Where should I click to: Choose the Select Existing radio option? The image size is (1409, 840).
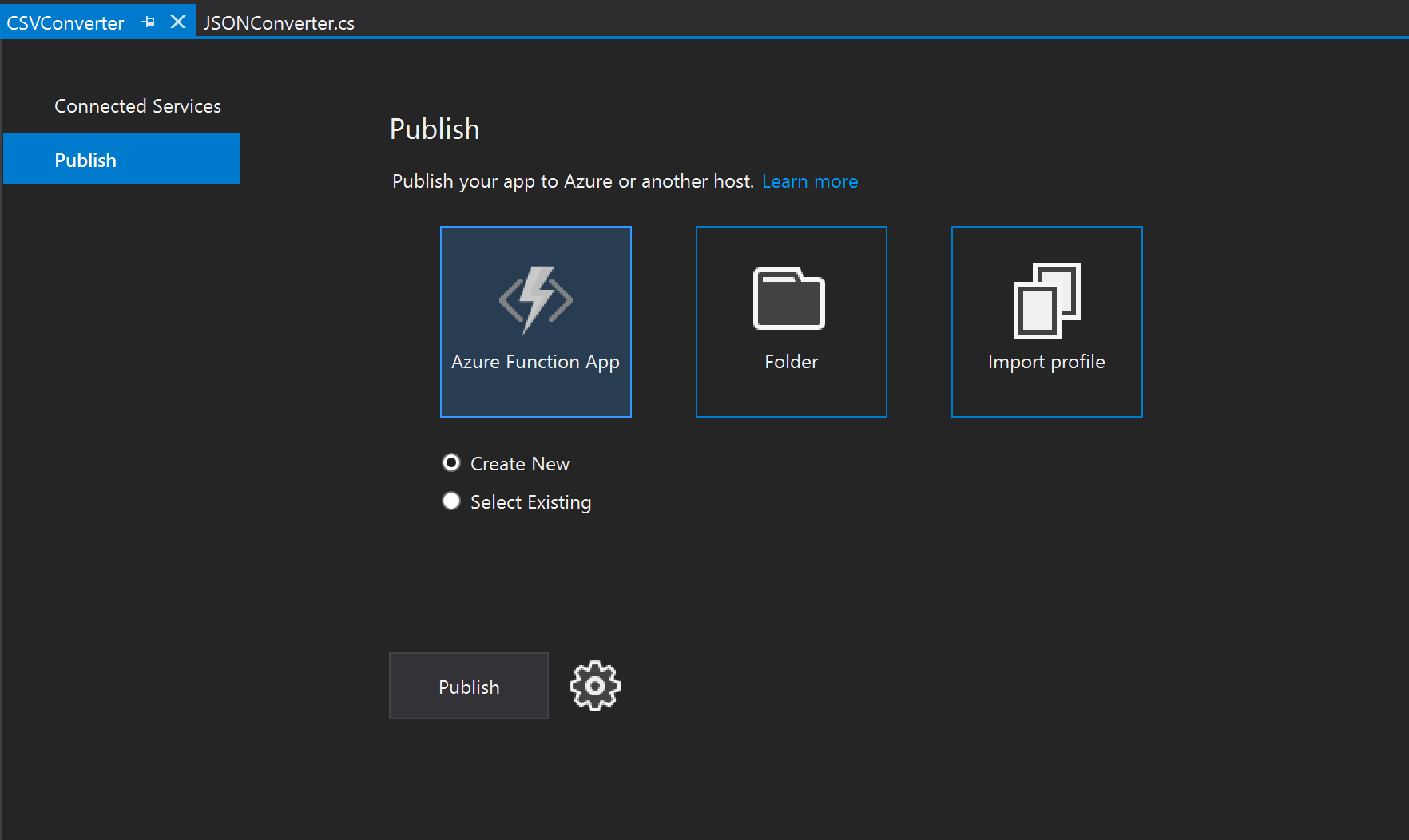451,501
